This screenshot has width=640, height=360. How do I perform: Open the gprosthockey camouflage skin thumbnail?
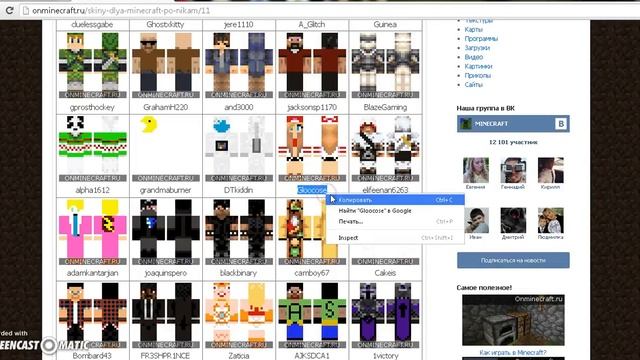tap(92, 65)
